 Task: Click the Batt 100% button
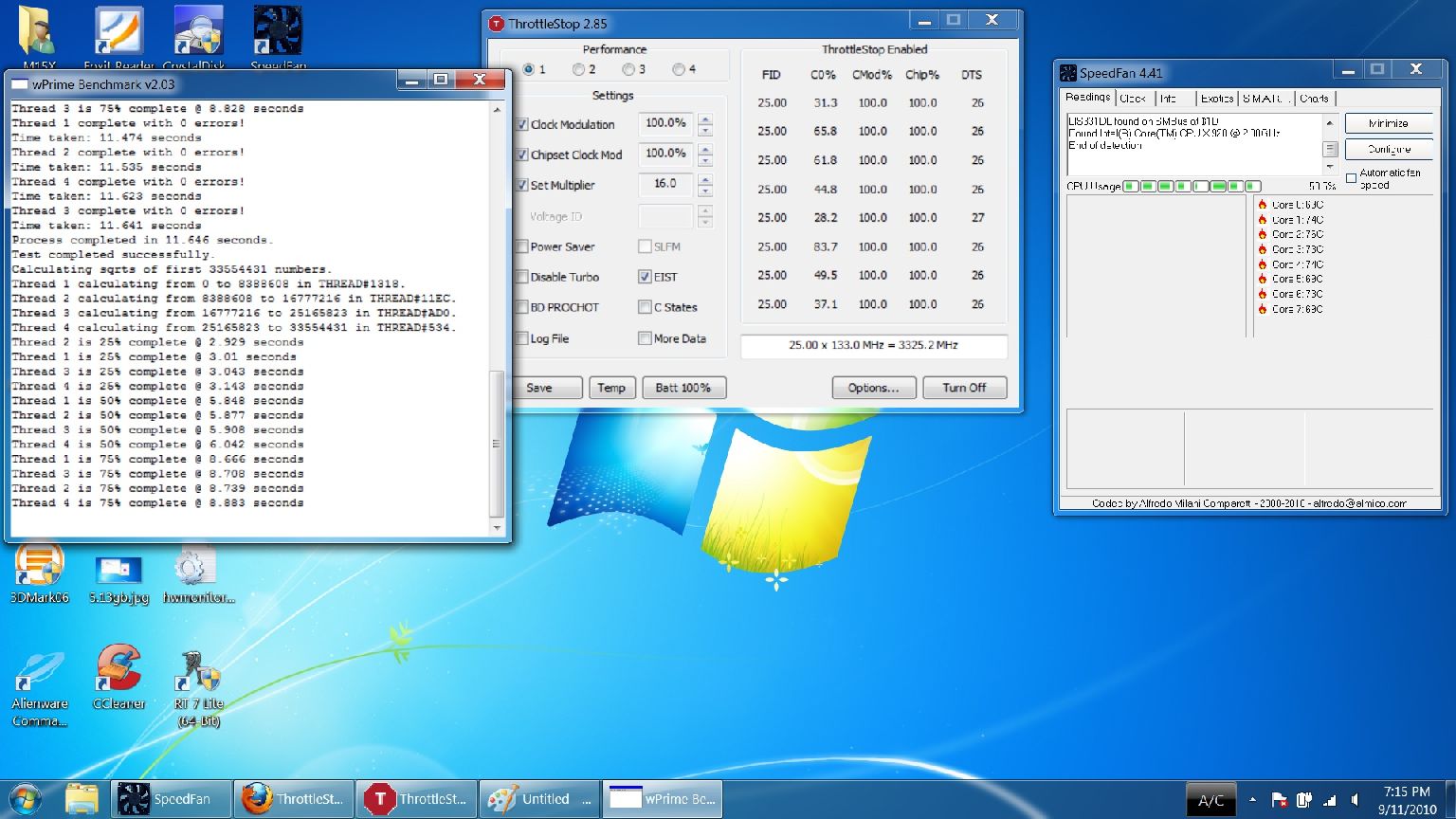pos(683,388)
